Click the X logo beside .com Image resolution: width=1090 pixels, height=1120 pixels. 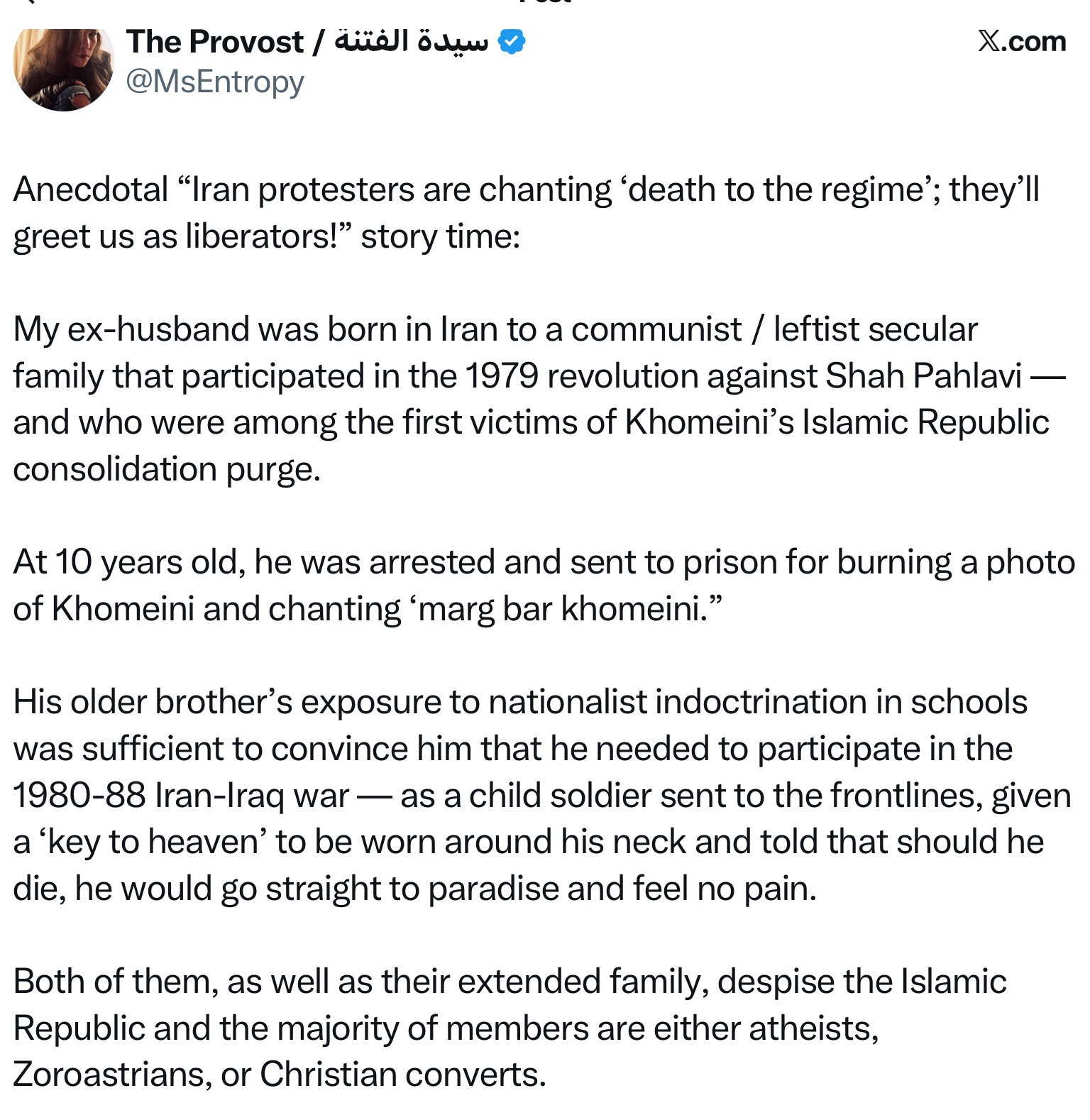989,42
